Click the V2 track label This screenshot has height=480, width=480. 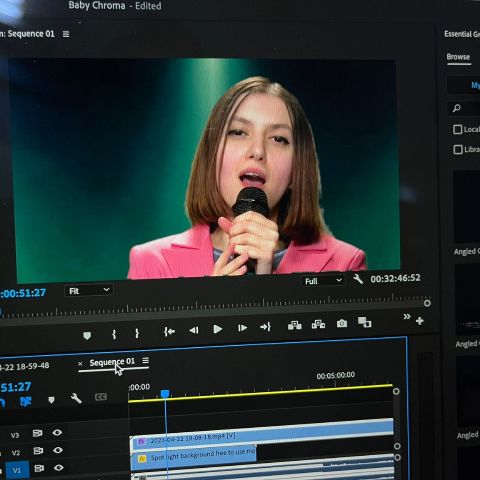pos(16,453)
